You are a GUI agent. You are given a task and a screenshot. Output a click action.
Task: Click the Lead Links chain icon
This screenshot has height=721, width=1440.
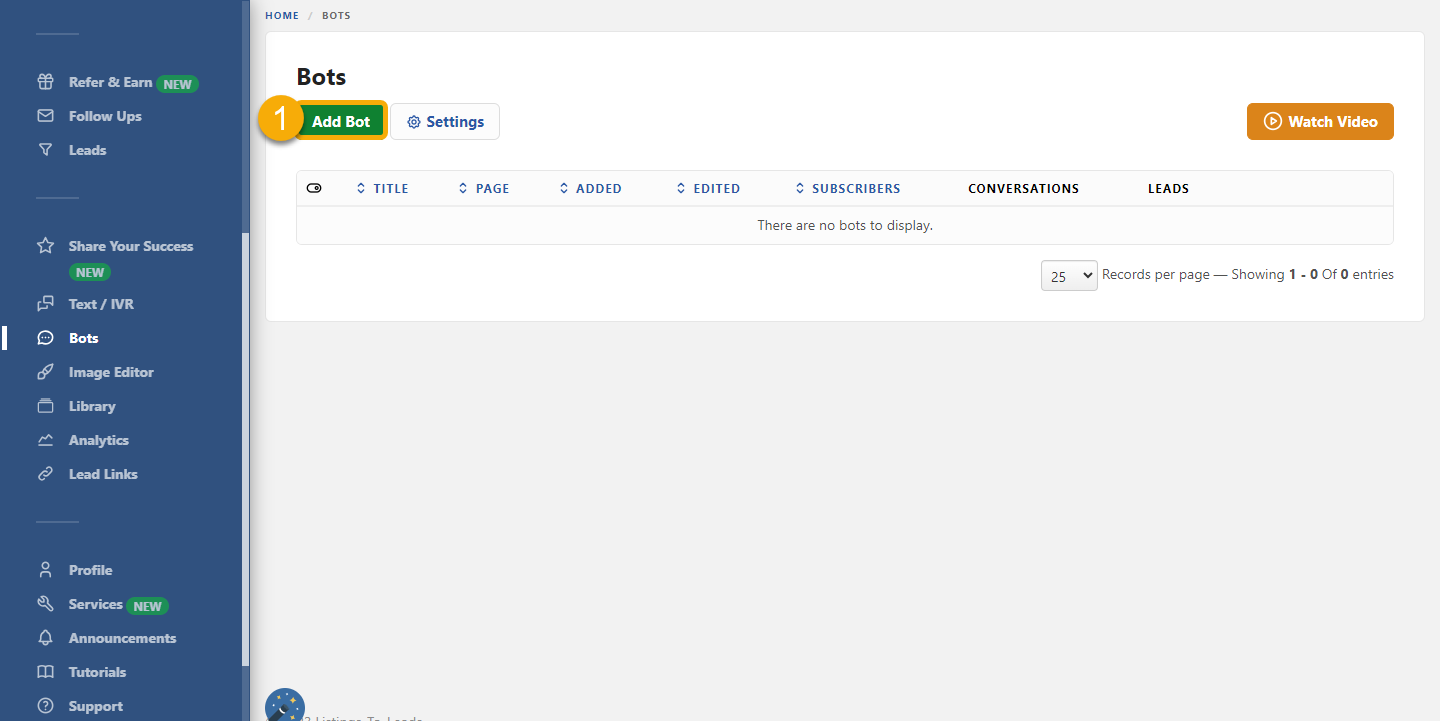coord(45,474)
